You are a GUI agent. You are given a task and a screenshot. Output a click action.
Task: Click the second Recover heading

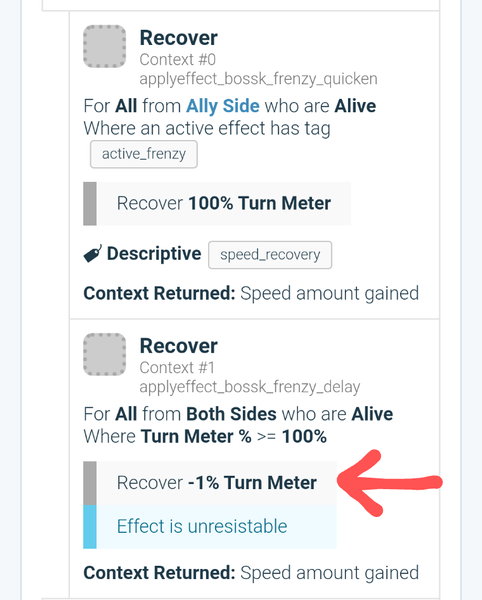[x=179, y=346]
